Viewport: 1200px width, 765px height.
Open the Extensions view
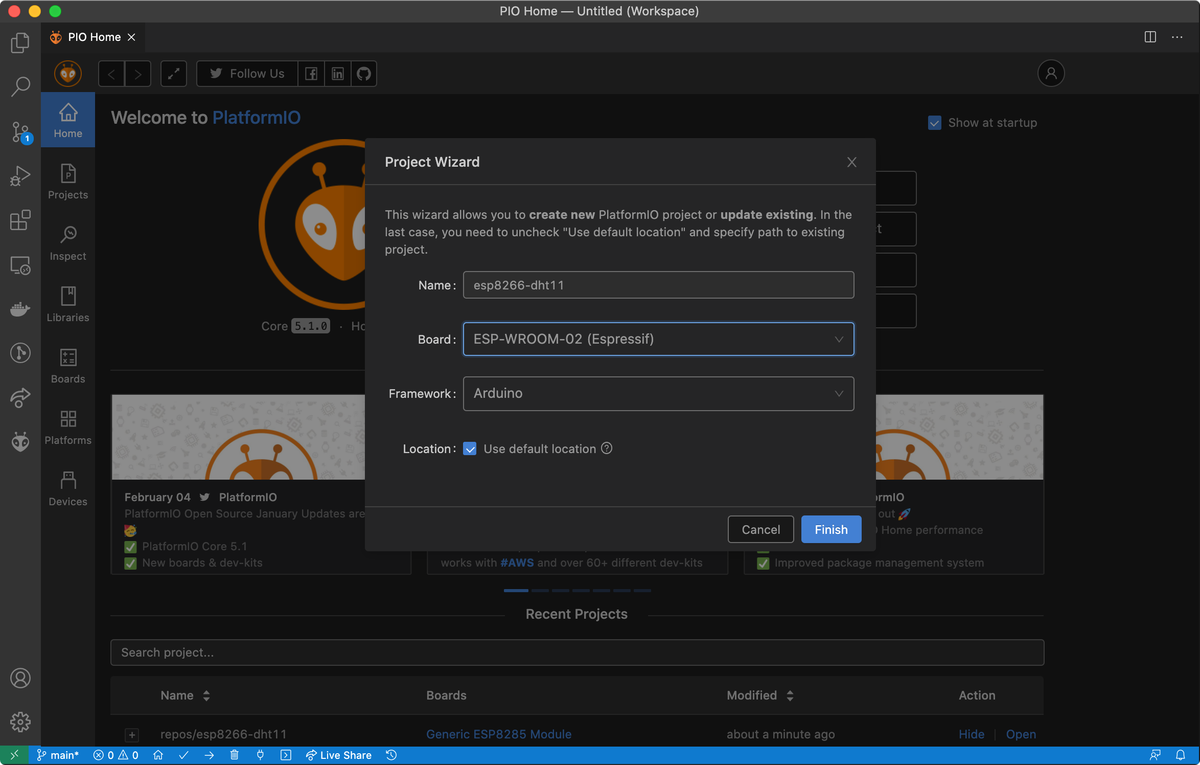click(20, 220)
